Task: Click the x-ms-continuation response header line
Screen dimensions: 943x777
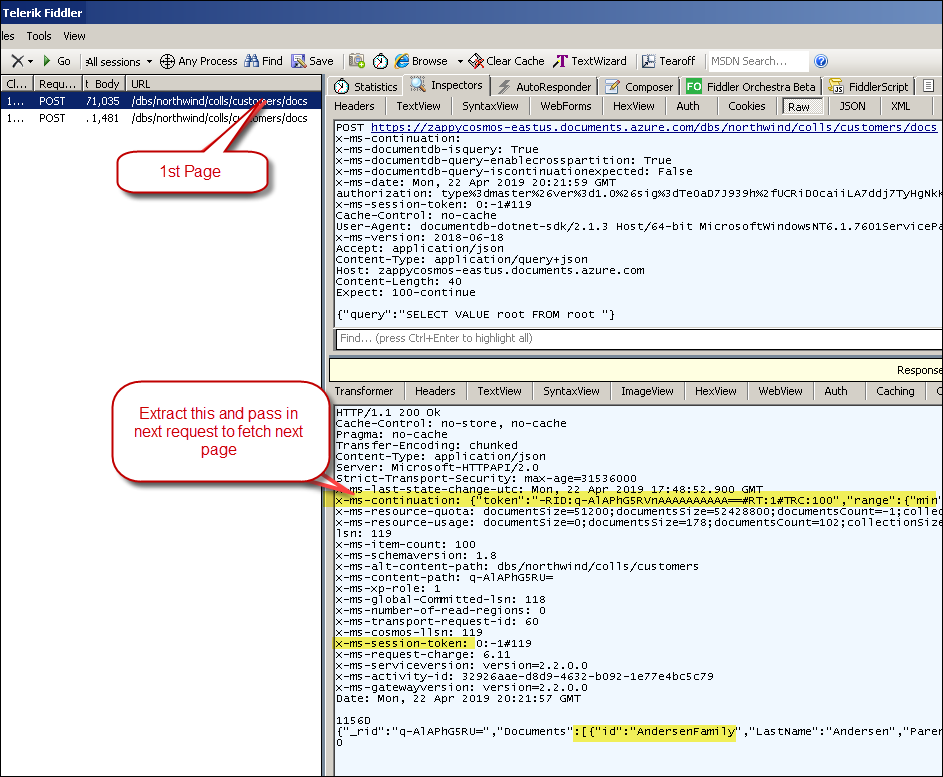Action: pos(638,500)
